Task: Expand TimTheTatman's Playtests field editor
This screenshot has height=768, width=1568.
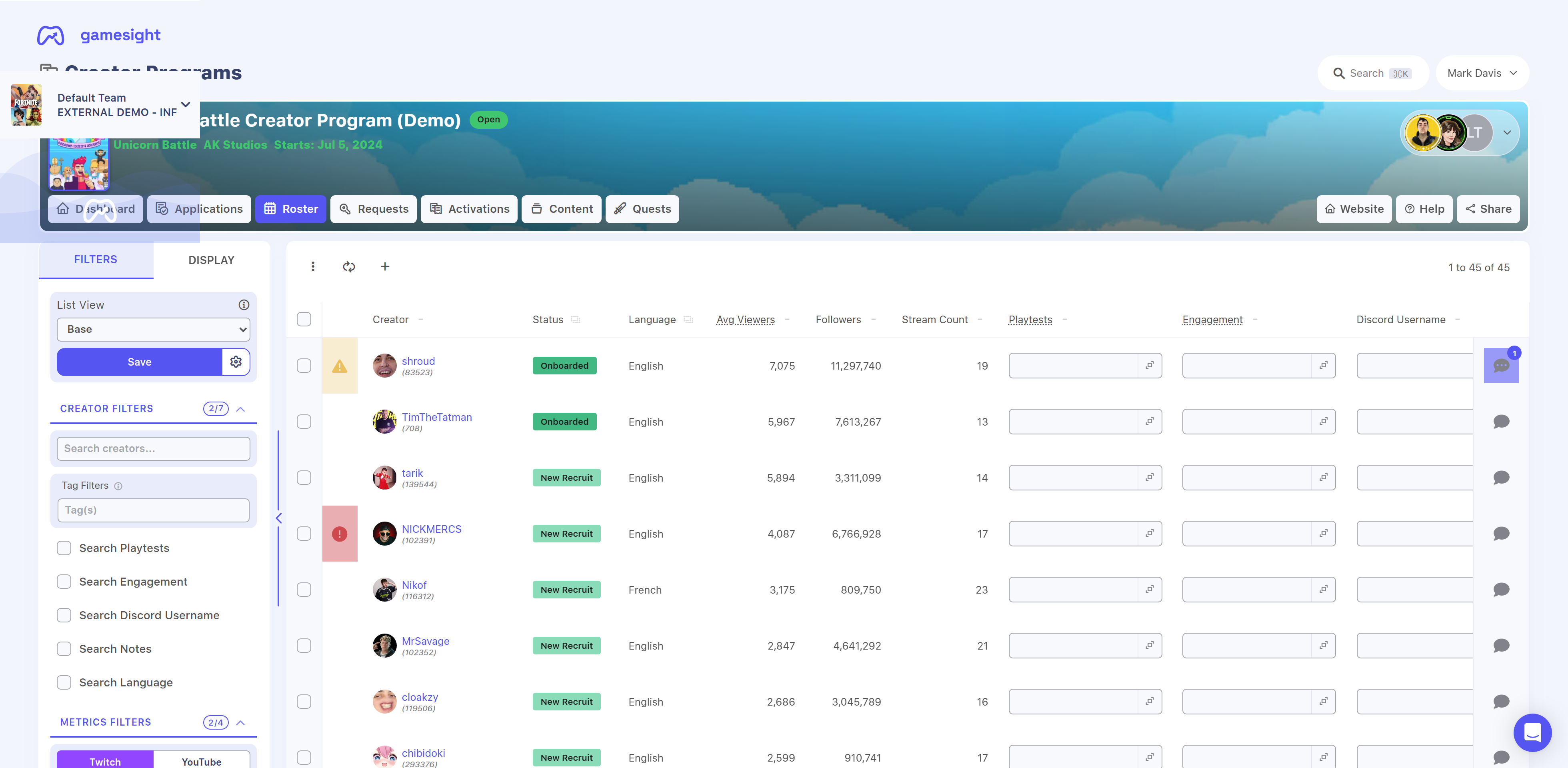Action: click(1150, 421)
